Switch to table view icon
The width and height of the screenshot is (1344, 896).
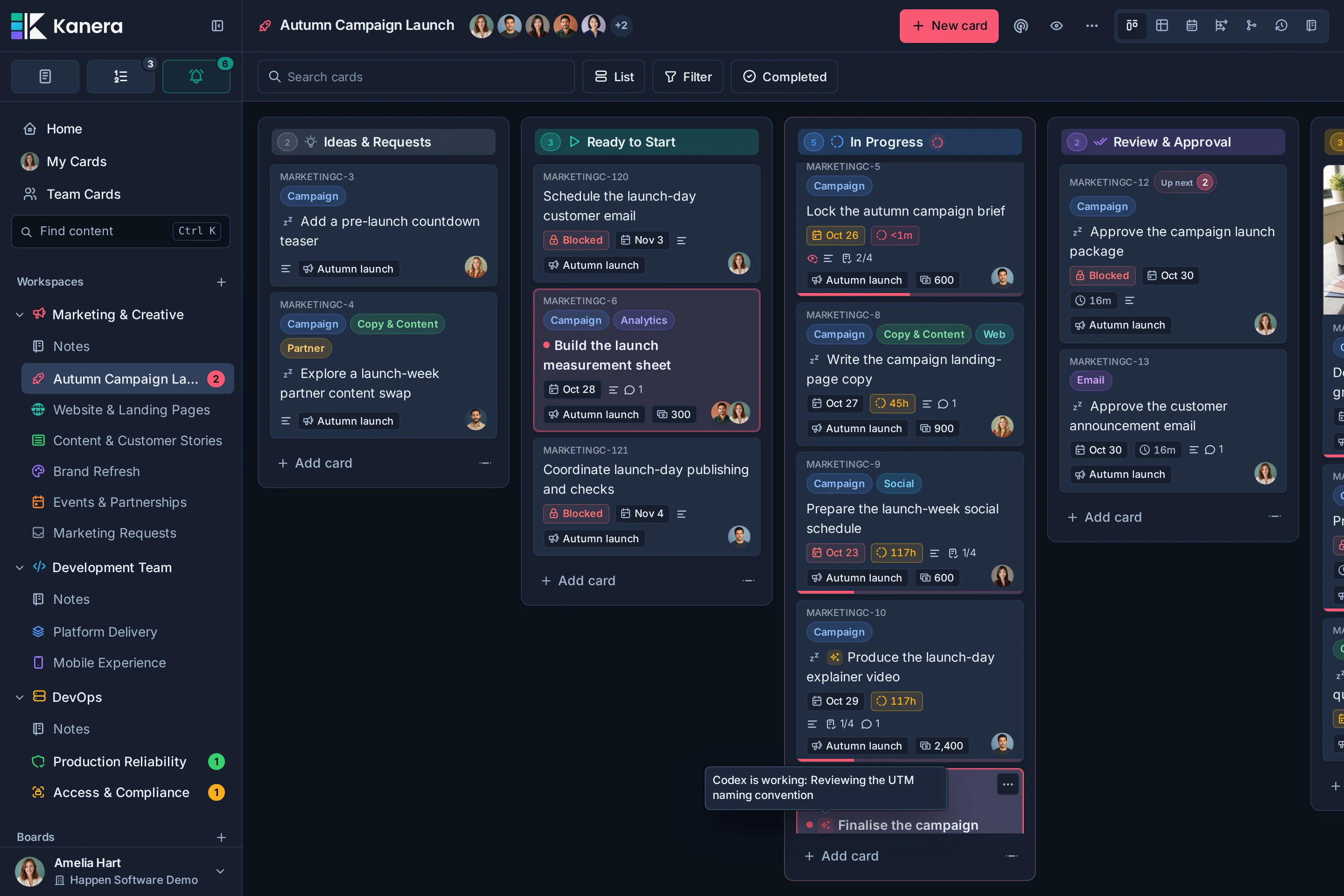1162,26
